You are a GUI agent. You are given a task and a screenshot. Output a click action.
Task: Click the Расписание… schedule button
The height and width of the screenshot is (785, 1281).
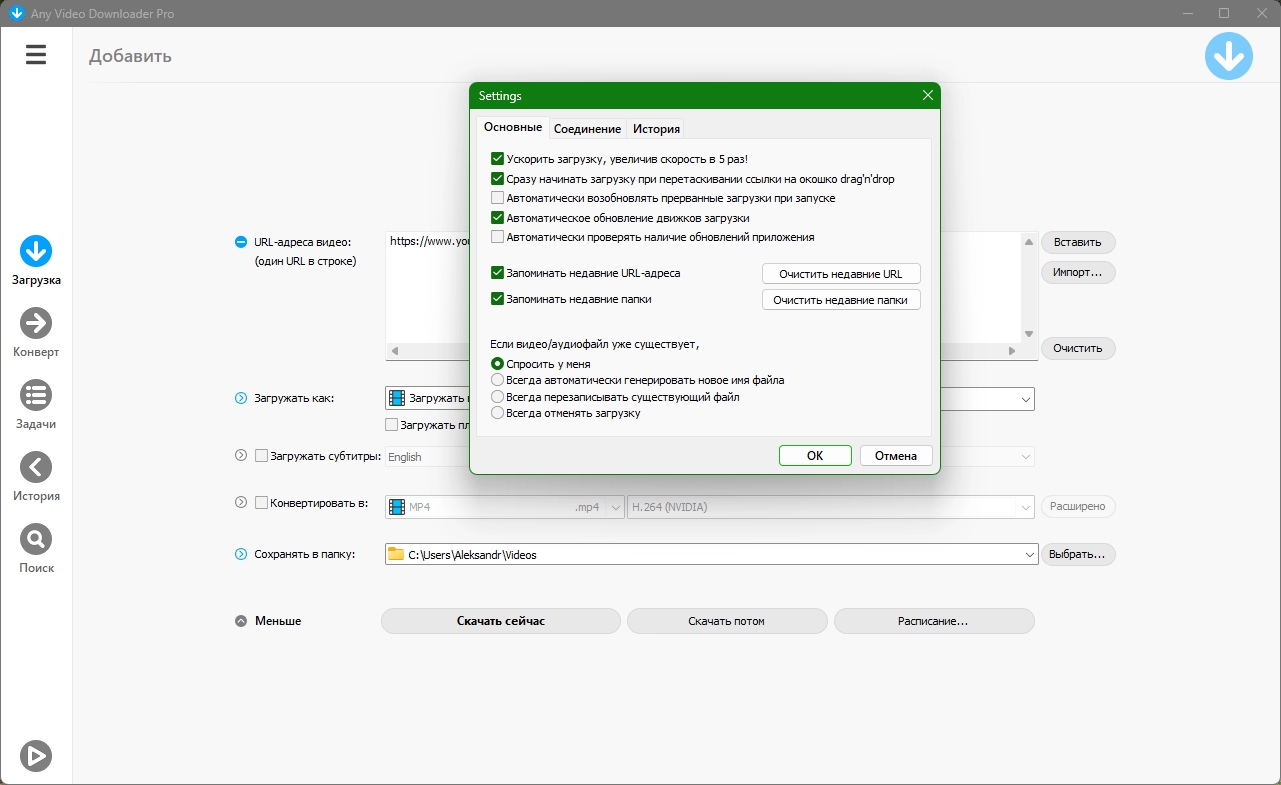934,621
